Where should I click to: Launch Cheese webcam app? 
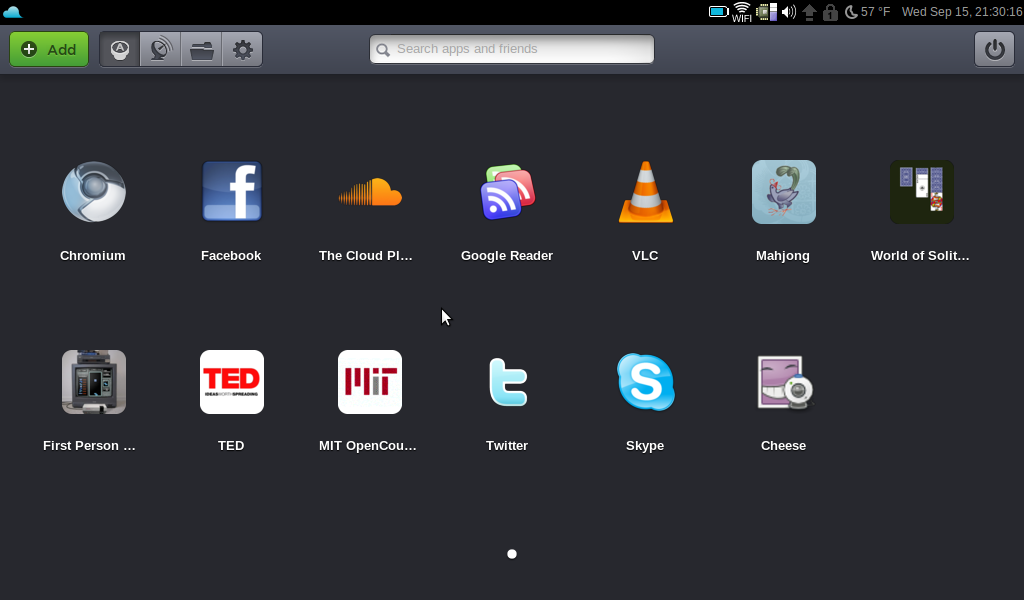(783, 382)
